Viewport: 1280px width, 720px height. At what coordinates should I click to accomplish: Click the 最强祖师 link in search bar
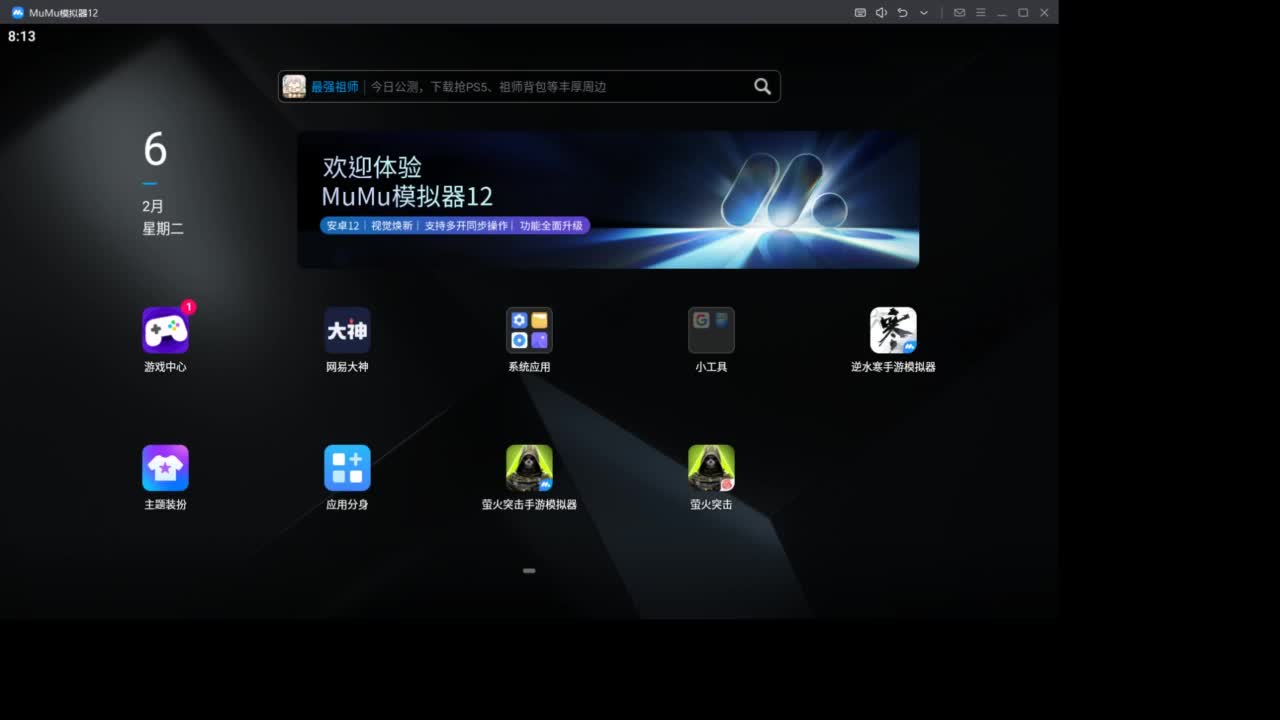coord(334,87)
